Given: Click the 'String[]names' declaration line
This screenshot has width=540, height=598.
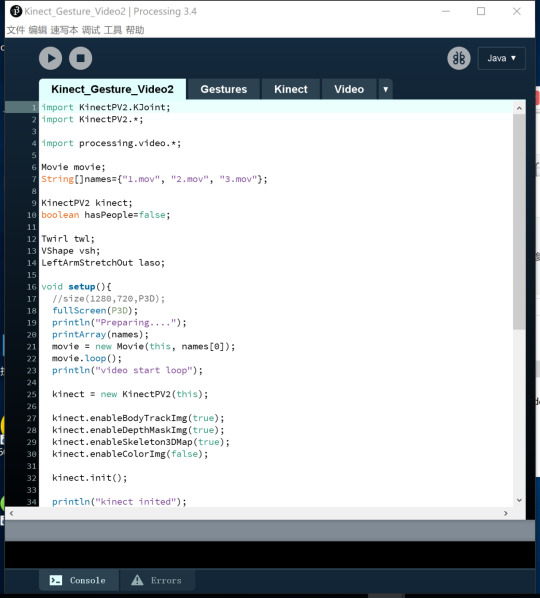Looking at the screenshot, I should [x=154, y=179].
